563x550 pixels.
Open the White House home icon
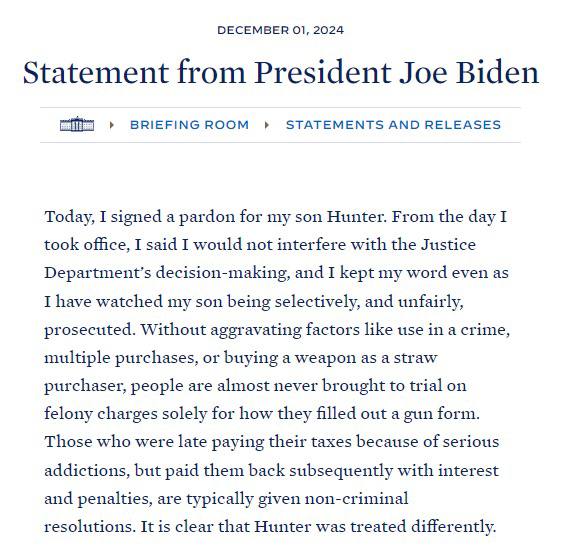tap(77, 125)
